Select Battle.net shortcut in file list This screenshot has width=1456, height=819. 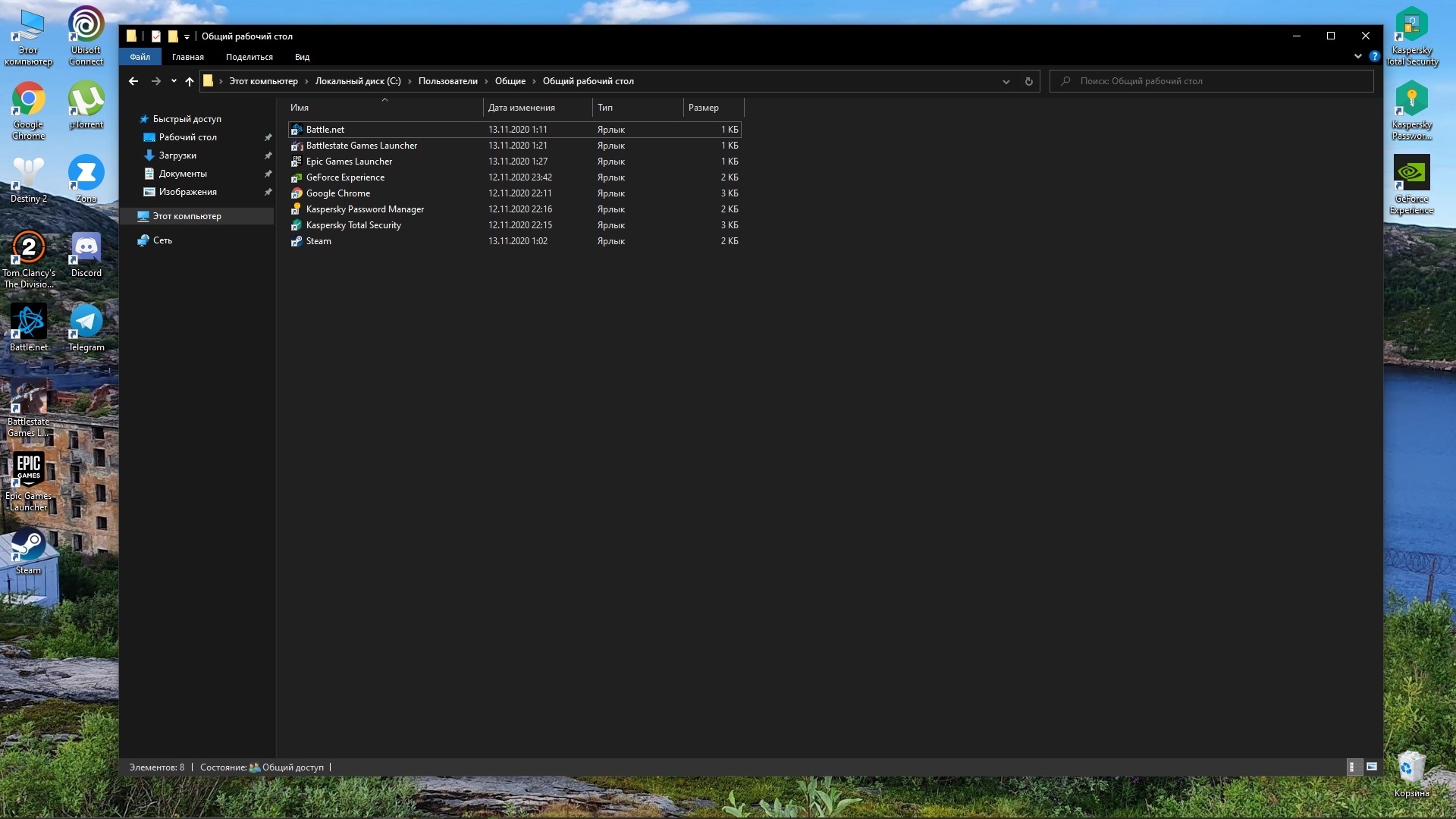(515, 130)
